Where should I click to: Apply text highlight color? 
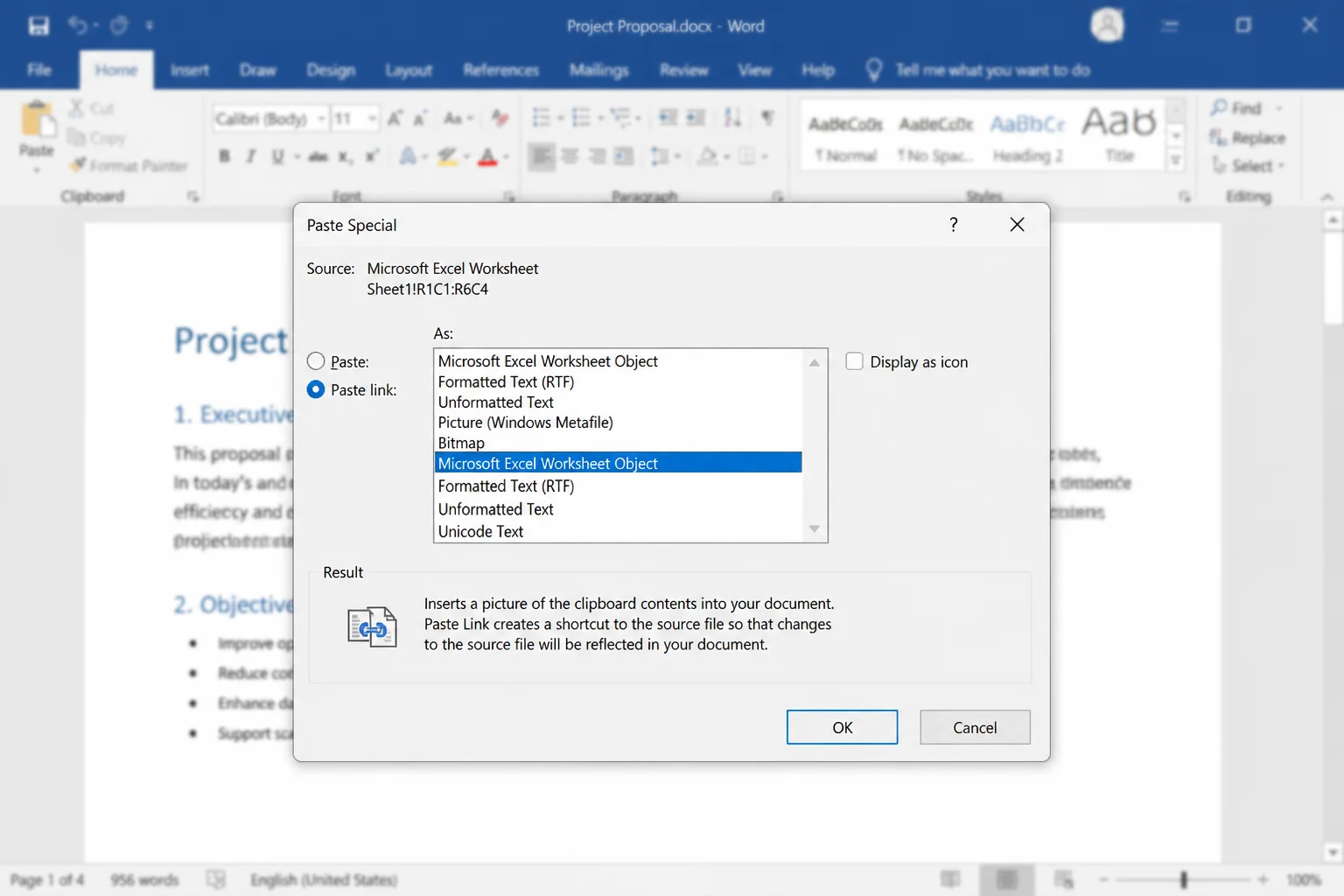pyautogui.click(x=447, y=157)
